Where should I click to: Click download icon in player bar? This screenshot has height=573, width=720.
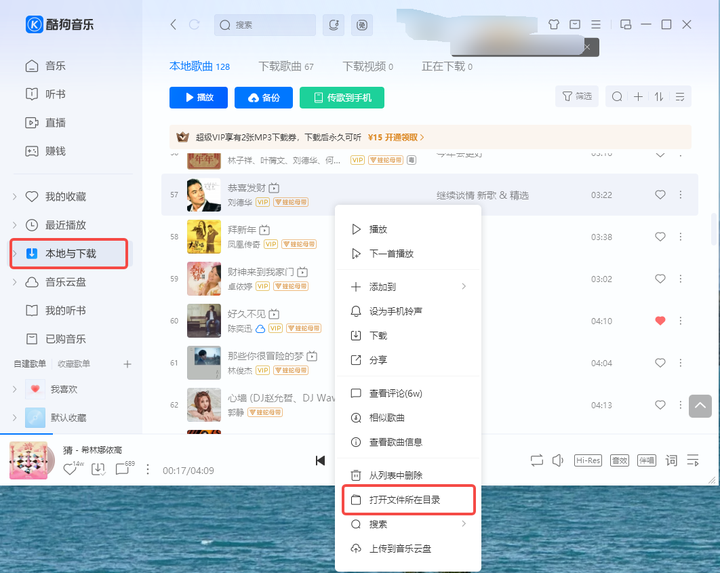[98, 469]
